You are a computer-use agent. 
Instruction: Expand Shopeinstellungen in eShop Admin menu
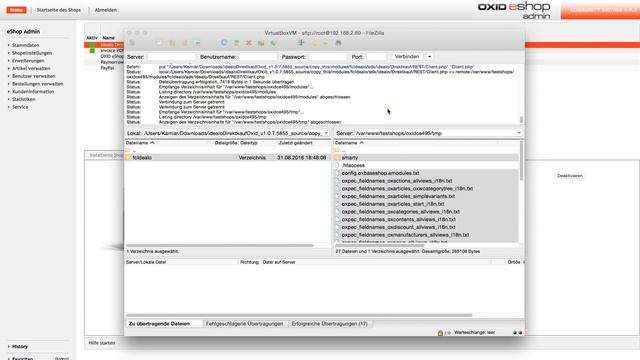(x=31, y=53)
